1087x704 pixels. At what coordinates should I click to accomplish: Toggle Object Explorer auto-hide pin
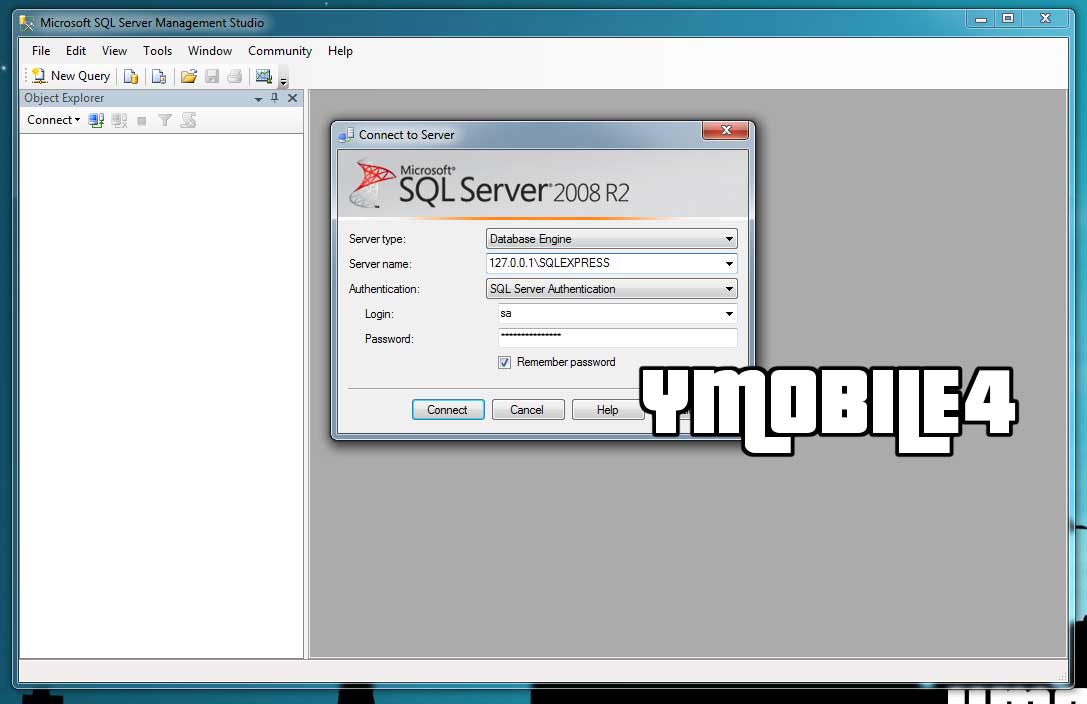coord(275,98)
